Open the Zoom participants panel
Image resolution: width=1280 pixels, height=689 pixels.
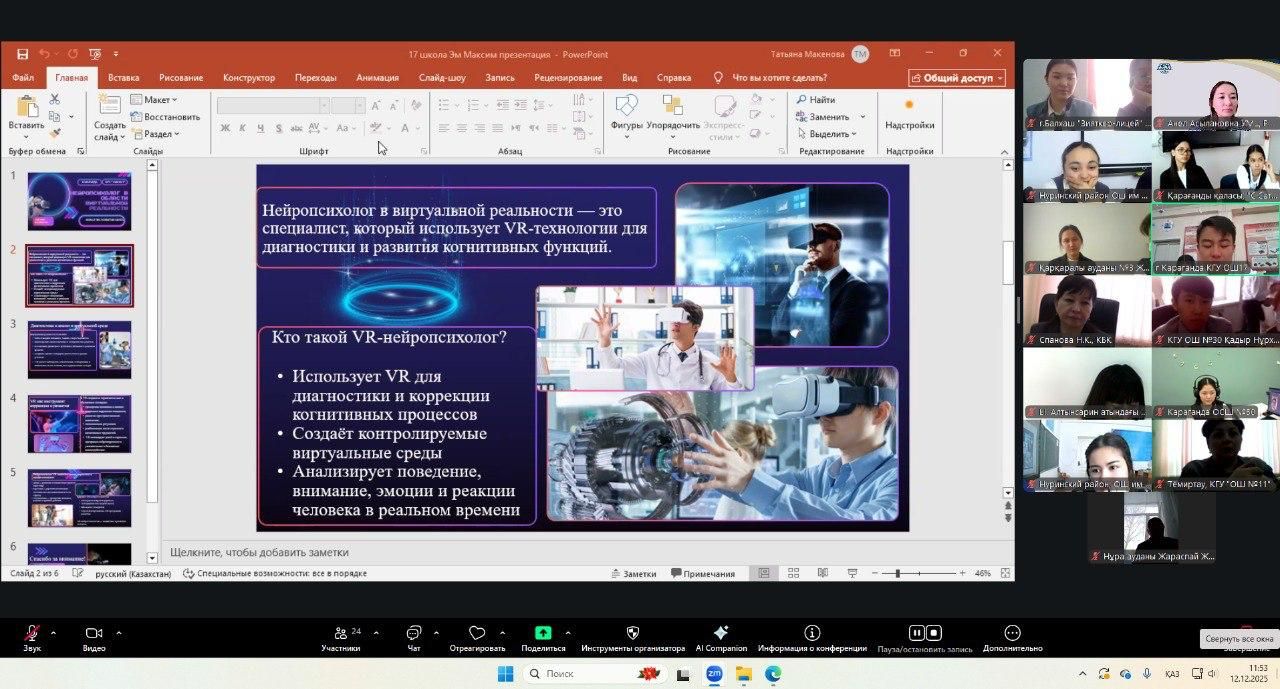341,634
